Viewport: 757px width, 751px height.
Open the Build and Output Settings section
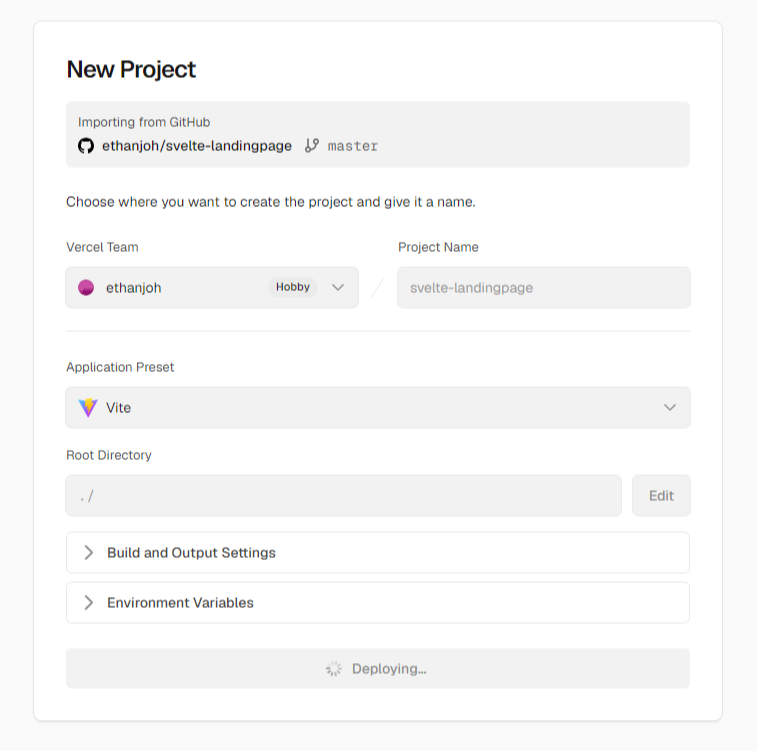[378, 553]
